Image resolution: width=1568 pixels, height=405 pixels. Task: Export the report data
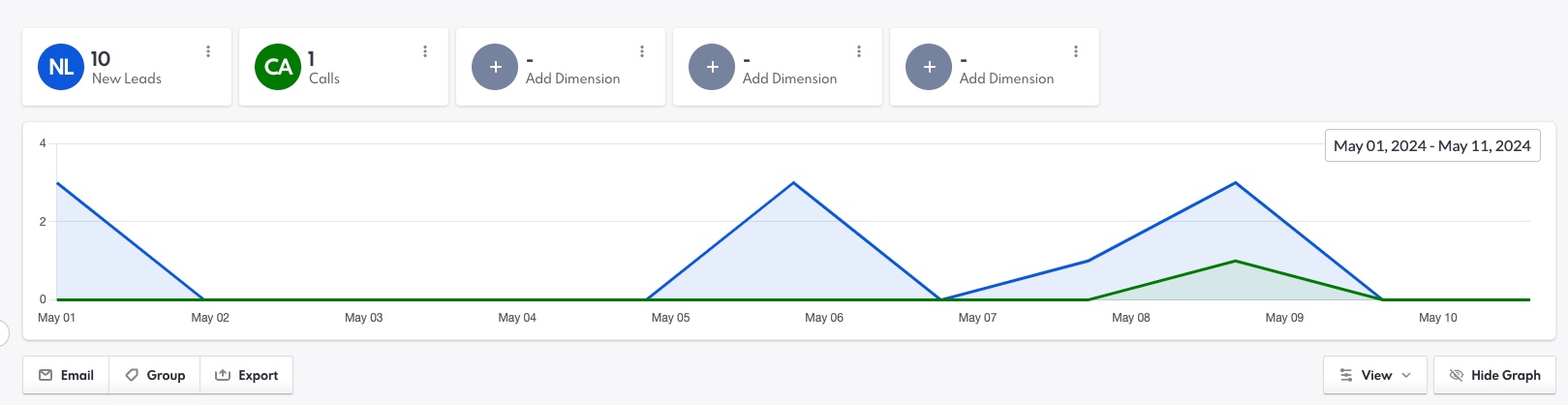[247, 375]
